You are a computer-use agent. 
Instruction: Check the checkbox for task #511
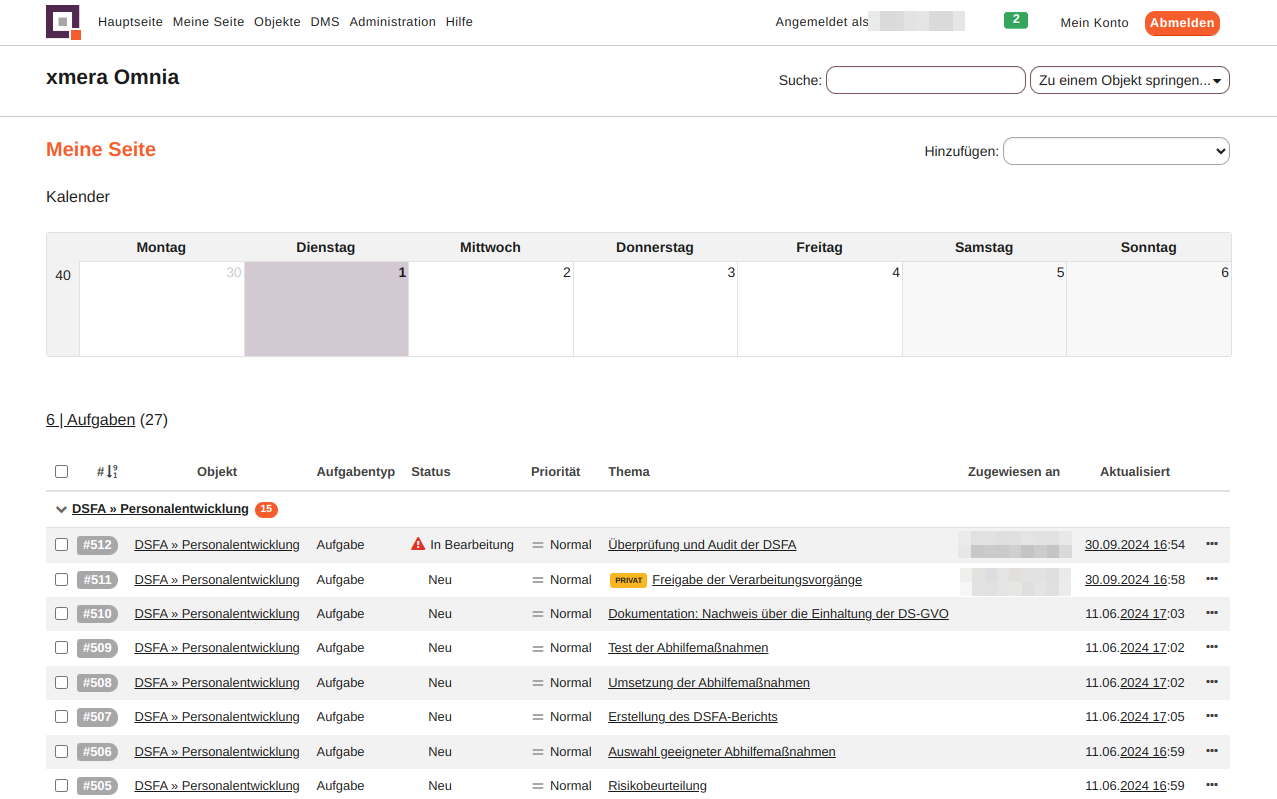[62, 579]
